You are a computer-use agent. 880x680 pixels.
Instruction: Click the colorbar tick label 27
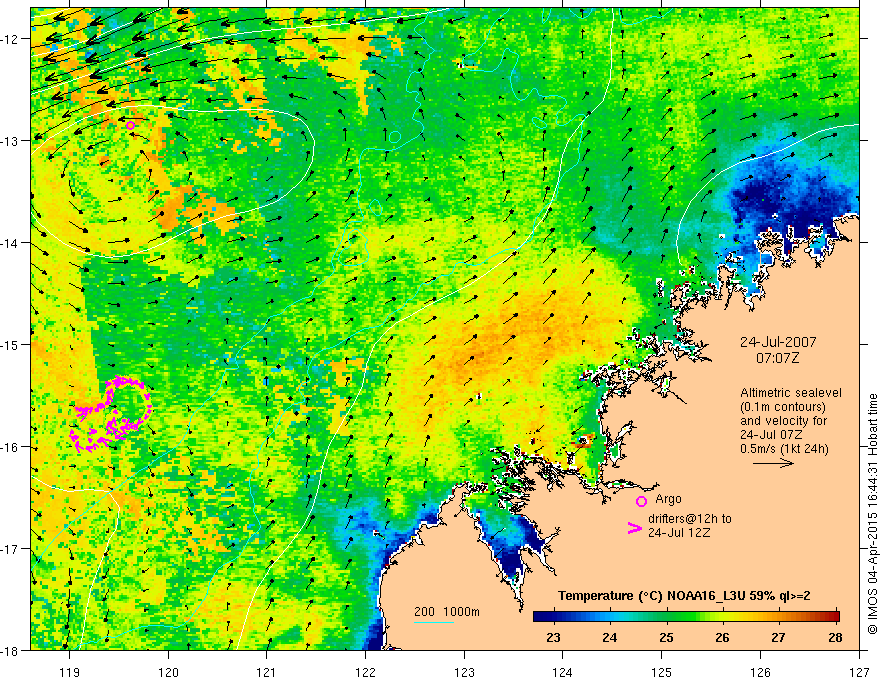pyautogui.click(x=778, y=637)
